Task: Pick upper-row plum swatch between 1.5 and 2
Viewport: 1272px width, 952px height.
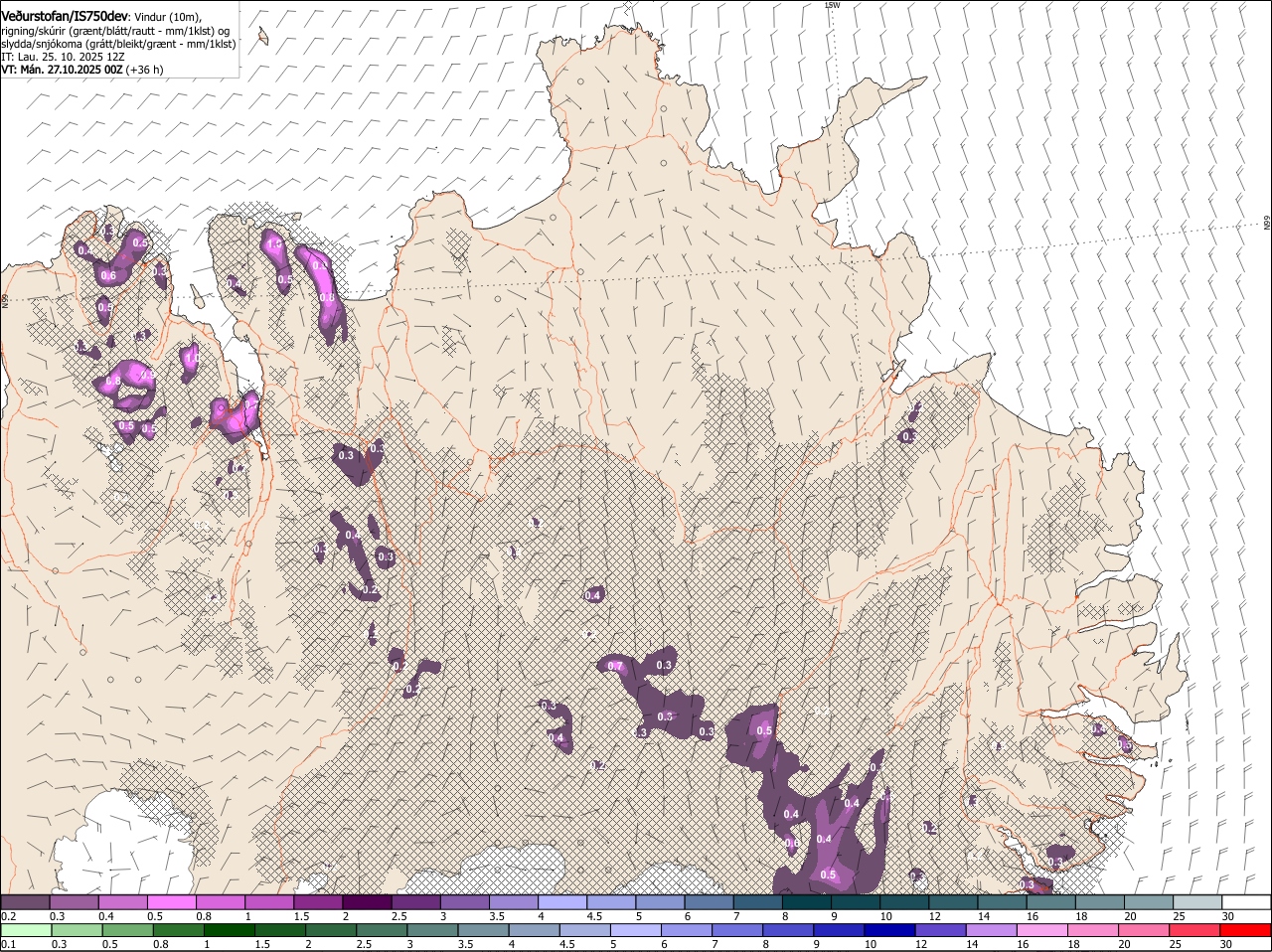Action: click(318, 902)
